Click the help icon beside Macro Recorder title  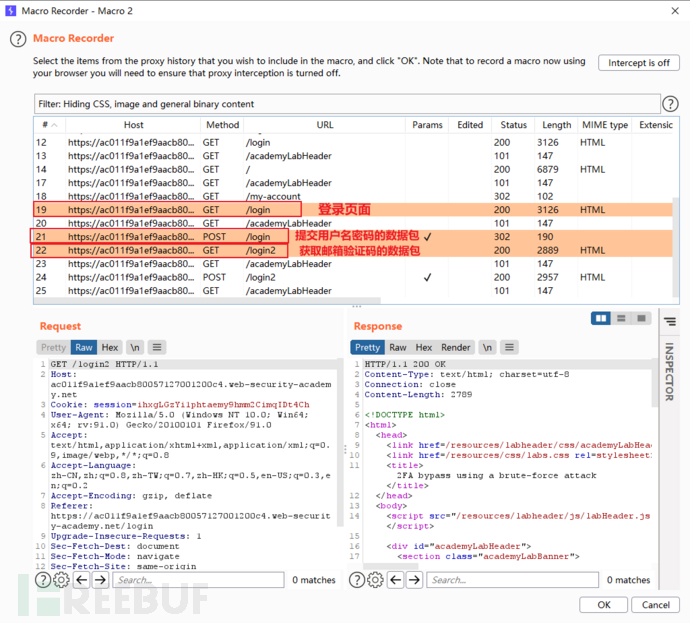tap(17, 39)
